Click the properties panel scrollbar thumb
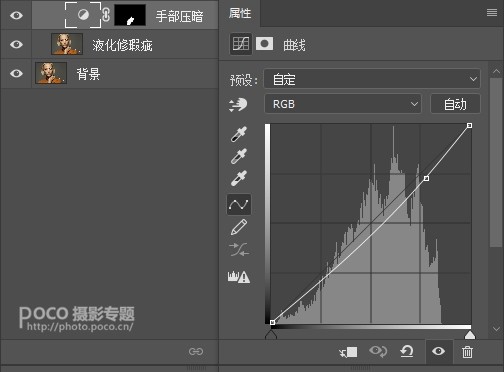The height and width of the screenshot is (372, 504). [x=496, y=163]
